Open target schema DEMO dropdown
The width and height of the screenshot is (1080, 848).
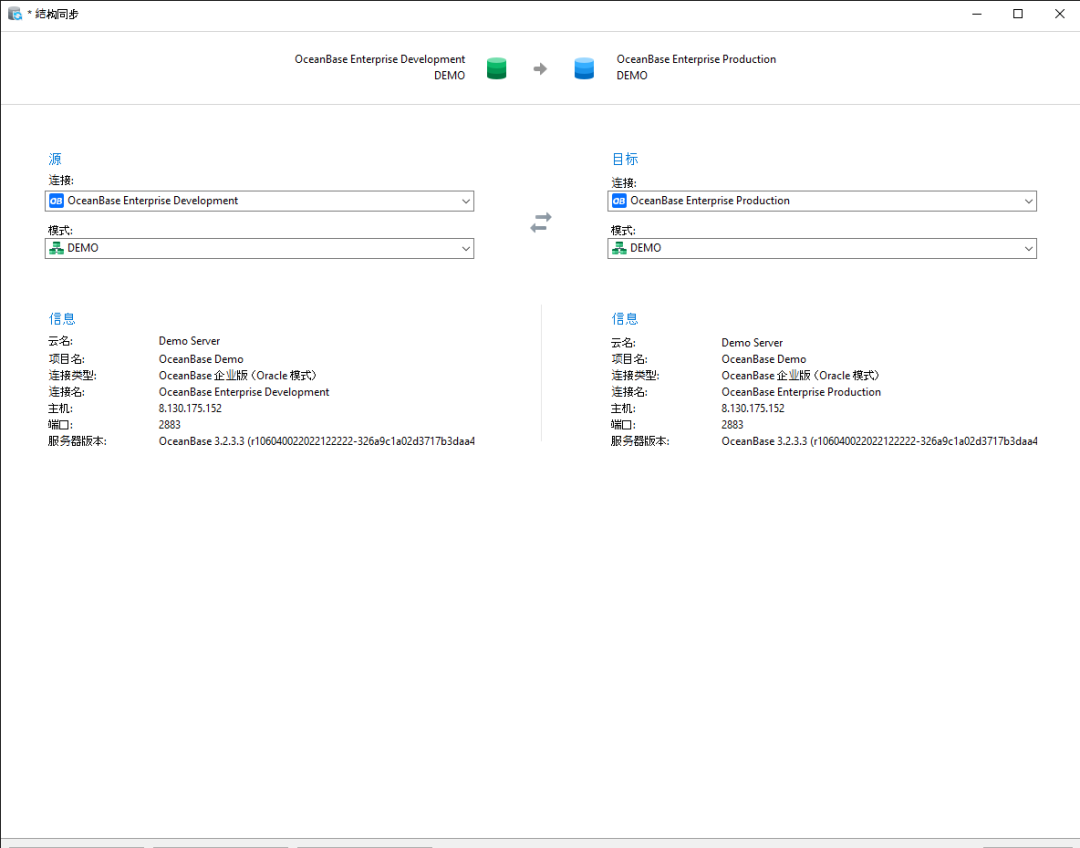tap(822, 248)
